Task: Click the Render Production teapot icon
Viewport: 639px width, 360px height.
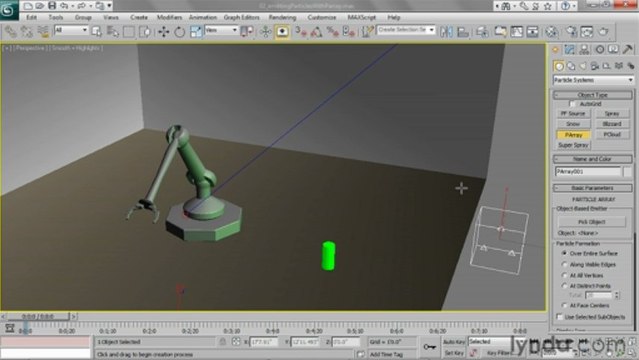Action: 604,31
